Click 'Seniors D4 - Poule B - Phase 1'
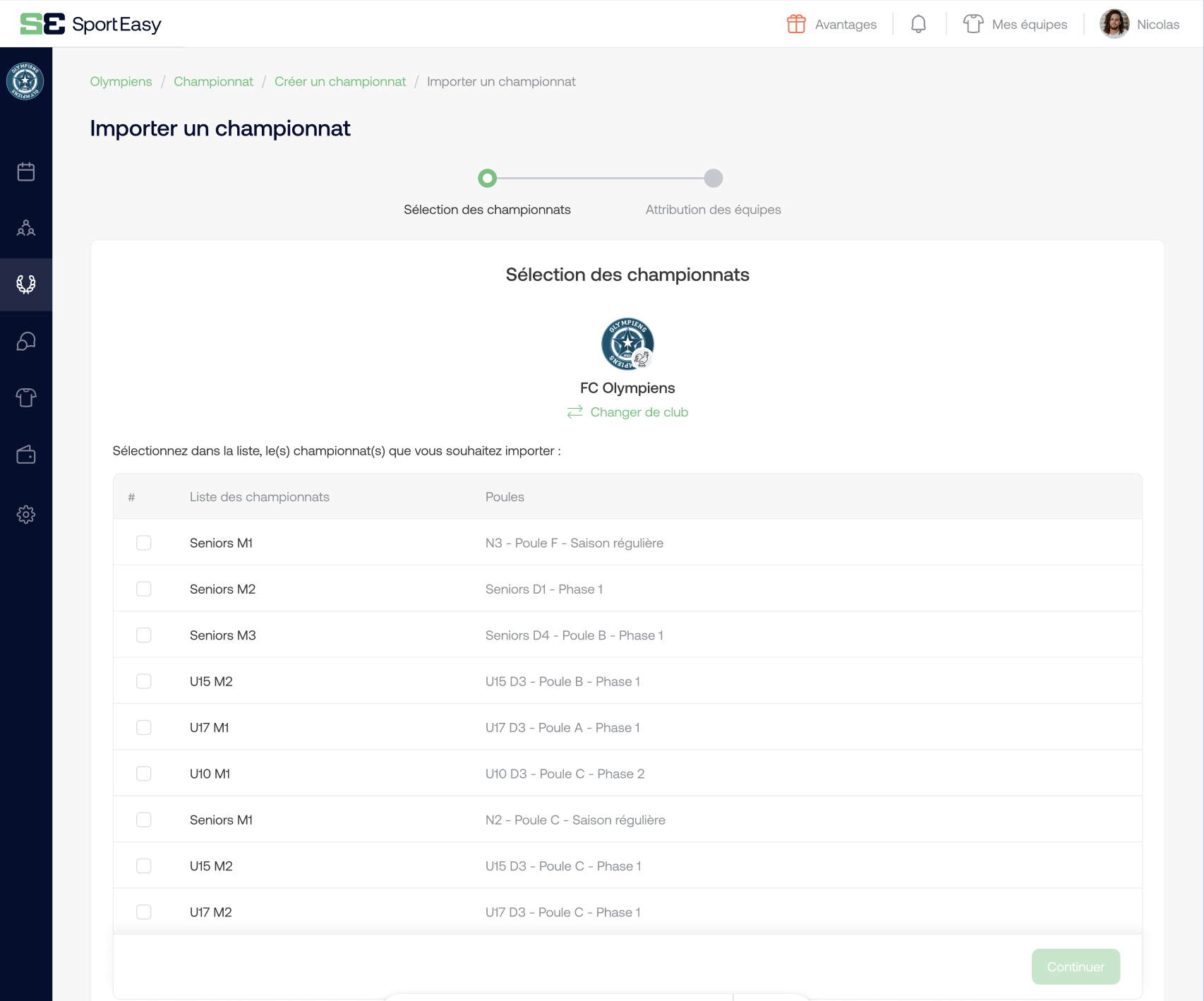The image size is (1204, 1001). tap(574, 635)
